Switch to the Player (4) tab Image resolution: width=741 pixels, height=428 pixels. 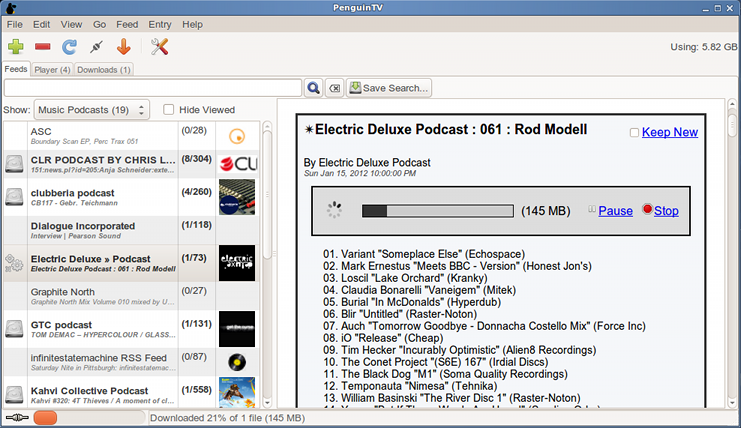52,70
